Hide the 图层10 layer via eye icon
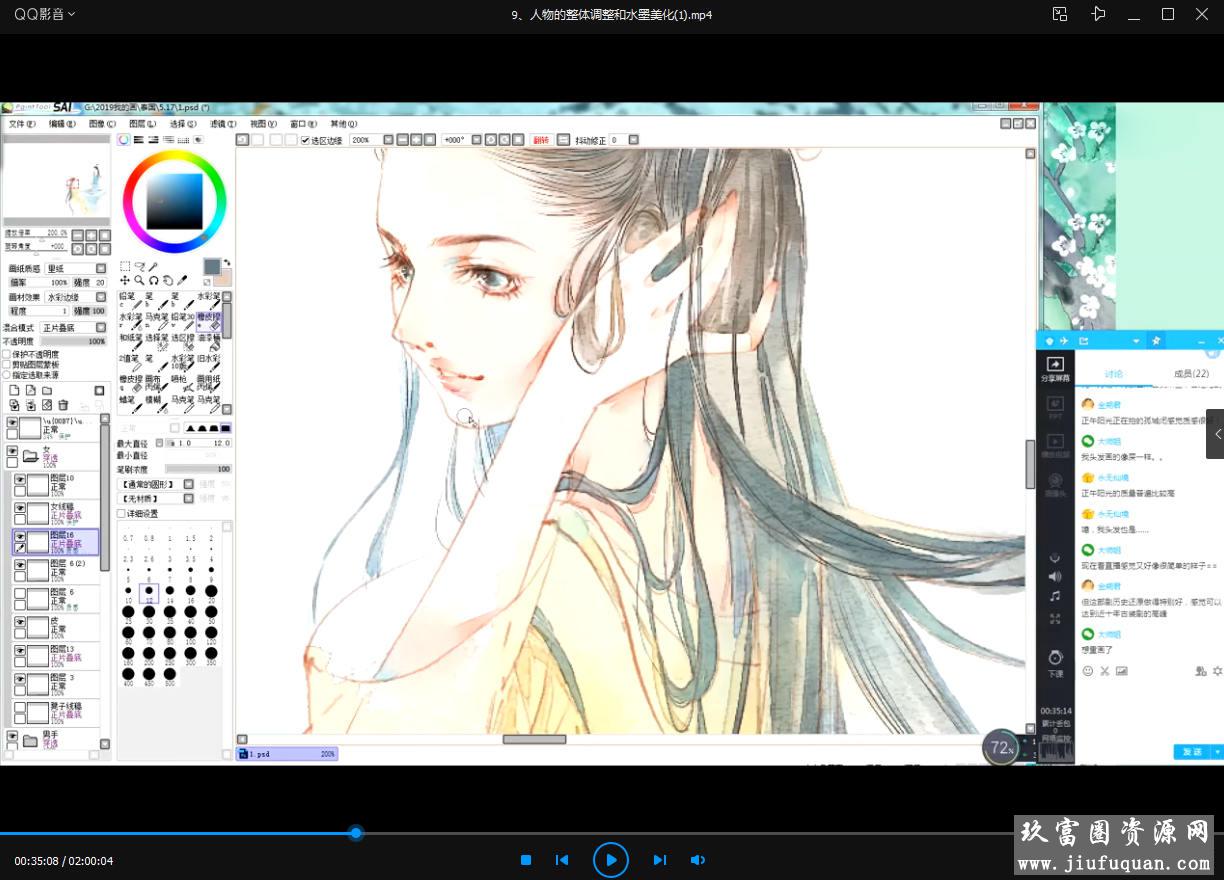Image resolution: width=1224 pixels, height=880 pixels. click(x=19, y=480)
